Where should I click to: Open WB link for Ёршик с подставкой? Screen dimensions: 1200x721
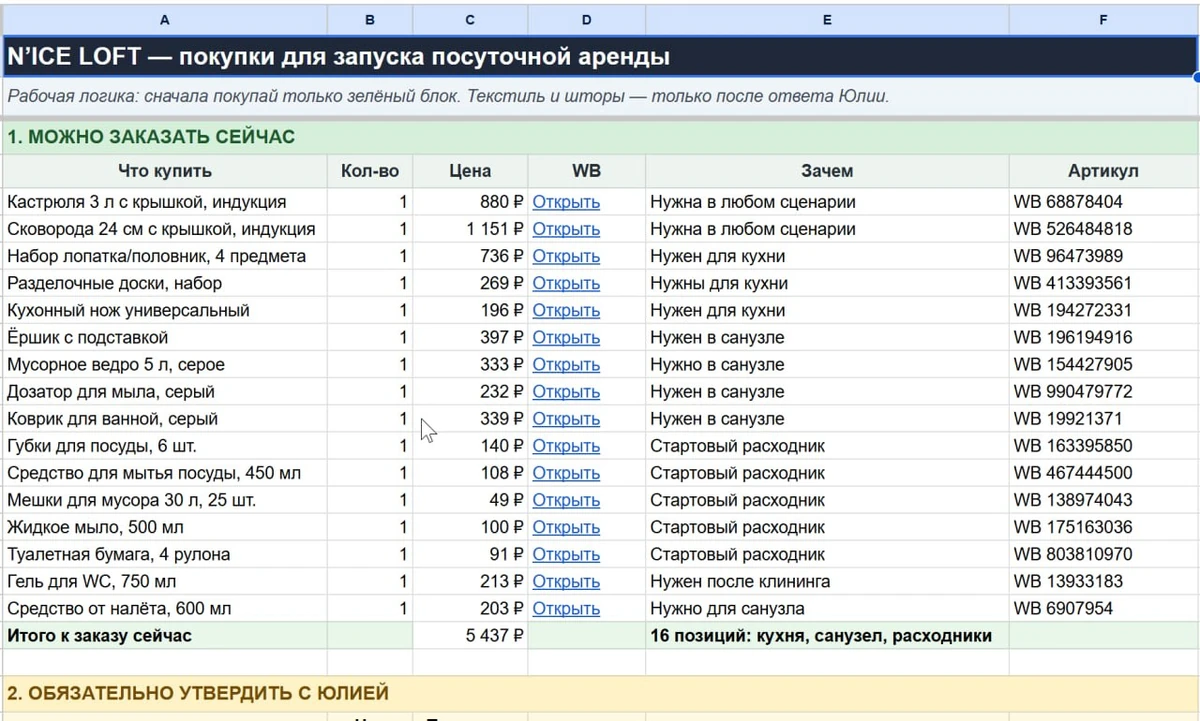(566, 337)
